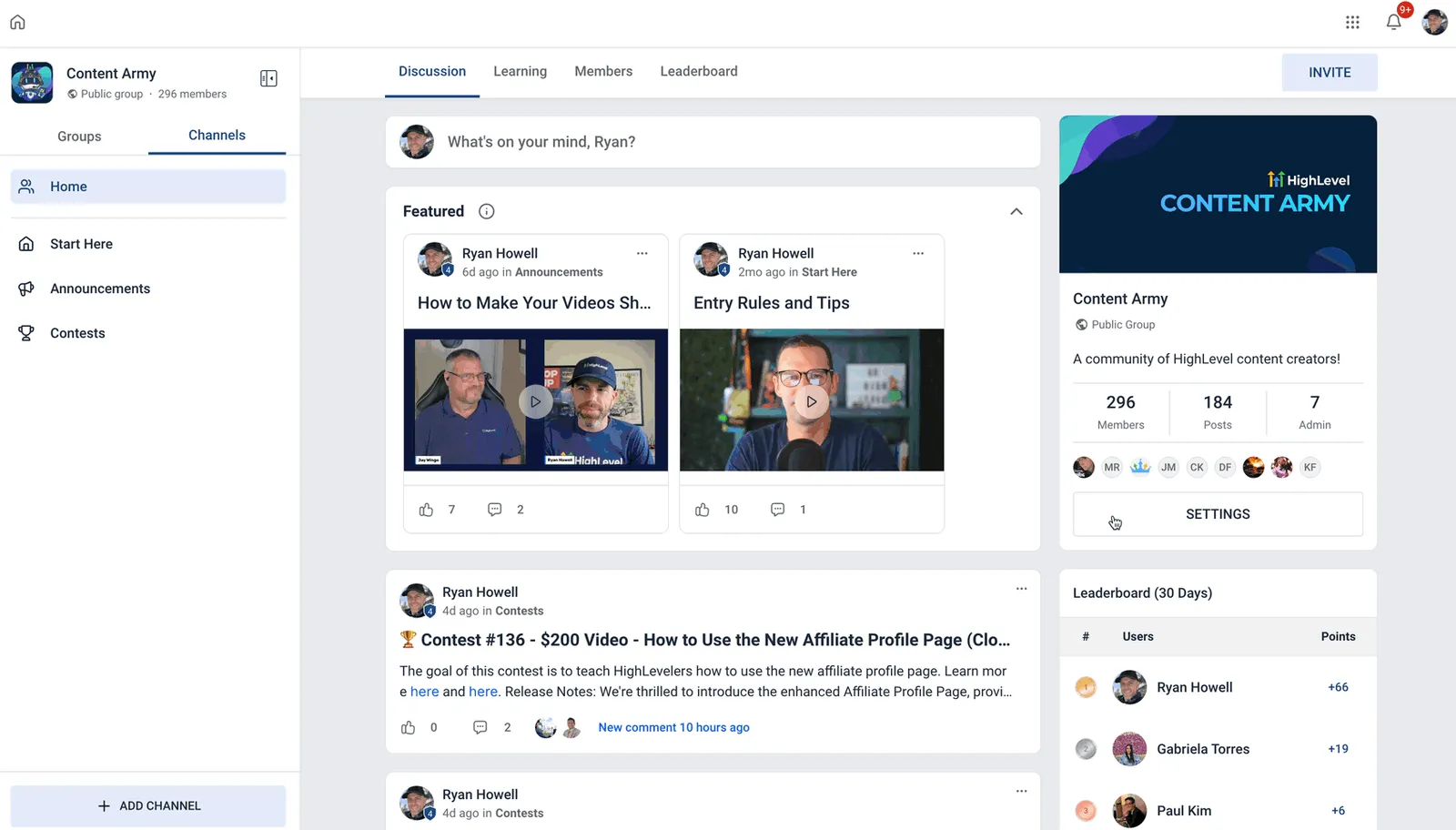
Task: Open options on 'How to Make Your Videos' post
Action: coord(642,253)
